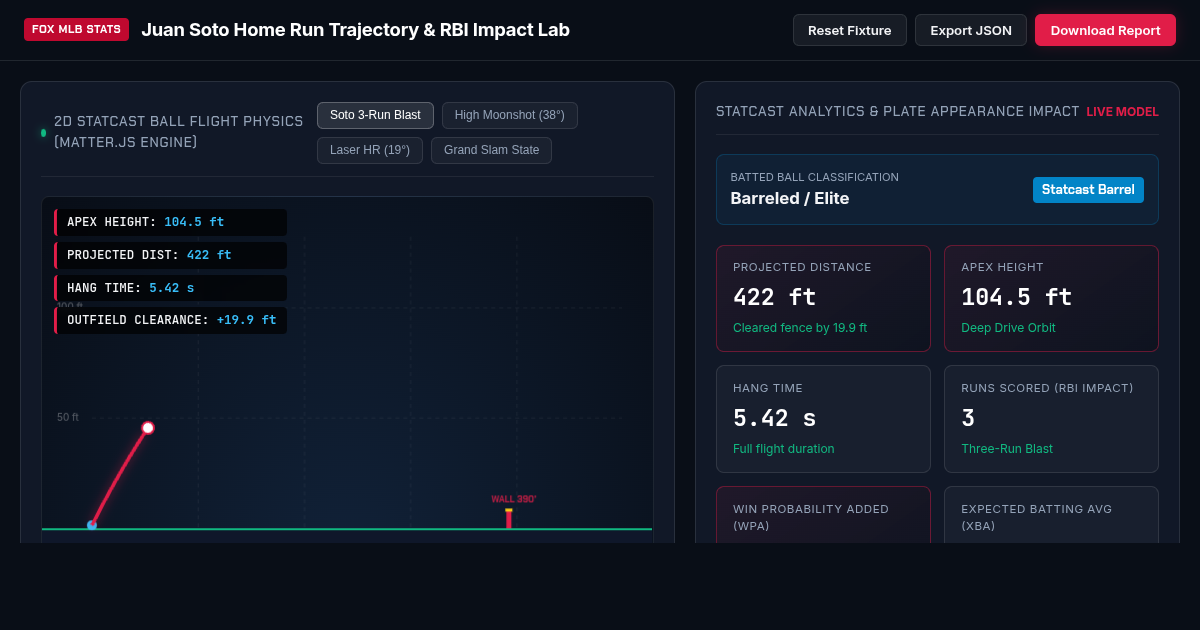Click the 'Deep Drive Orbit' note
The image size is (1200, 630).
pos(1008,328)
